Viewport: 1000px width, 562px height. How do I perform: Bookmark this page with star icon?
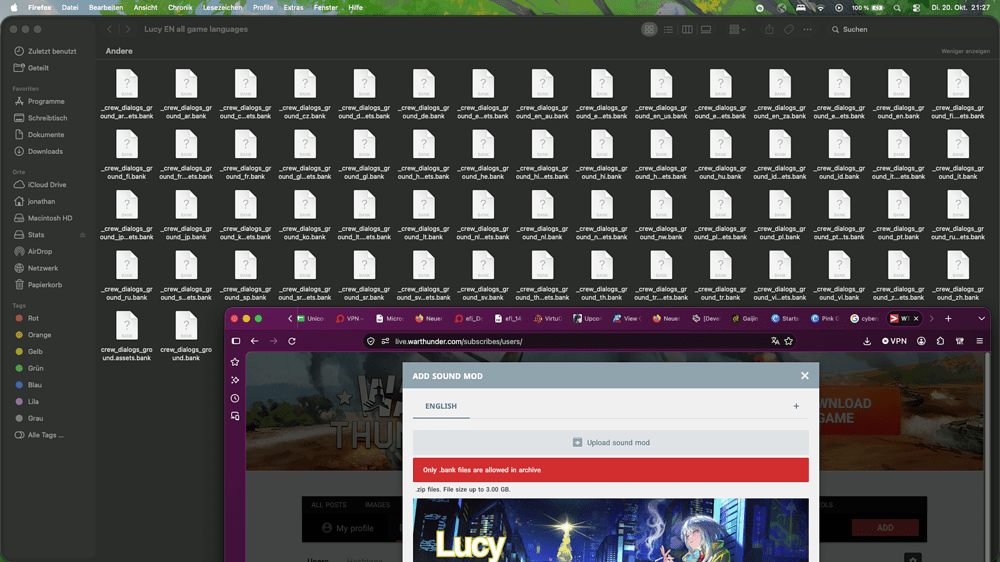[789, 341]
